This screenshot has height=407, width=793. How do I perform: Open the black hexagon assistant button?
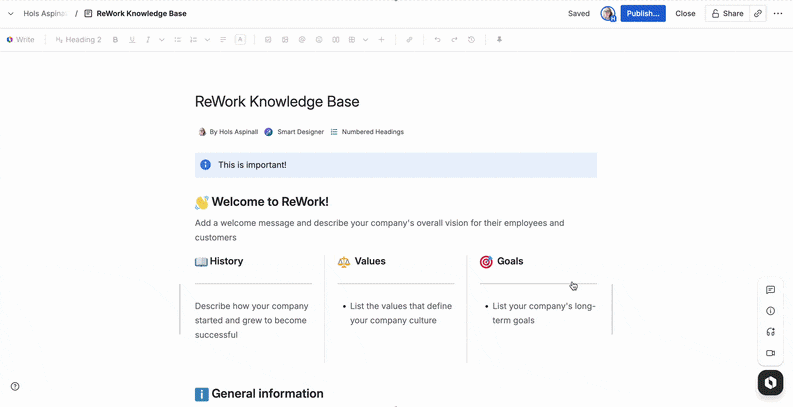pos(770,383)
